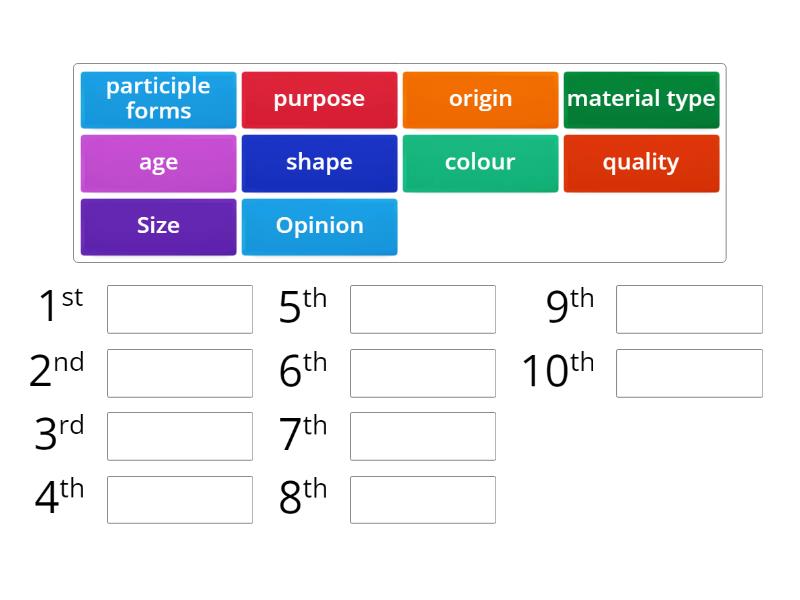
Task: Click the 9th position answer slot
Action: 689,309
